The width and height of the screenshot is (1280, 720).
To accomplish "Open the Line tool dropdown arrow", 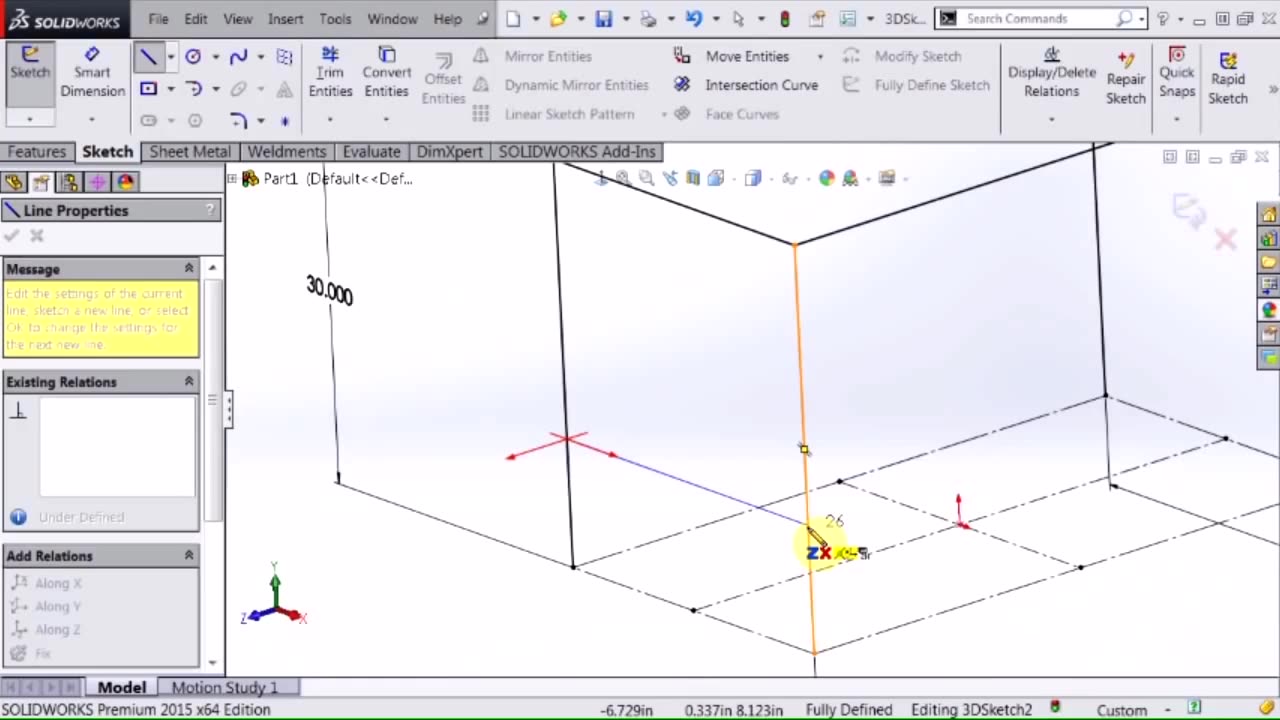I will tap(170, 57).
